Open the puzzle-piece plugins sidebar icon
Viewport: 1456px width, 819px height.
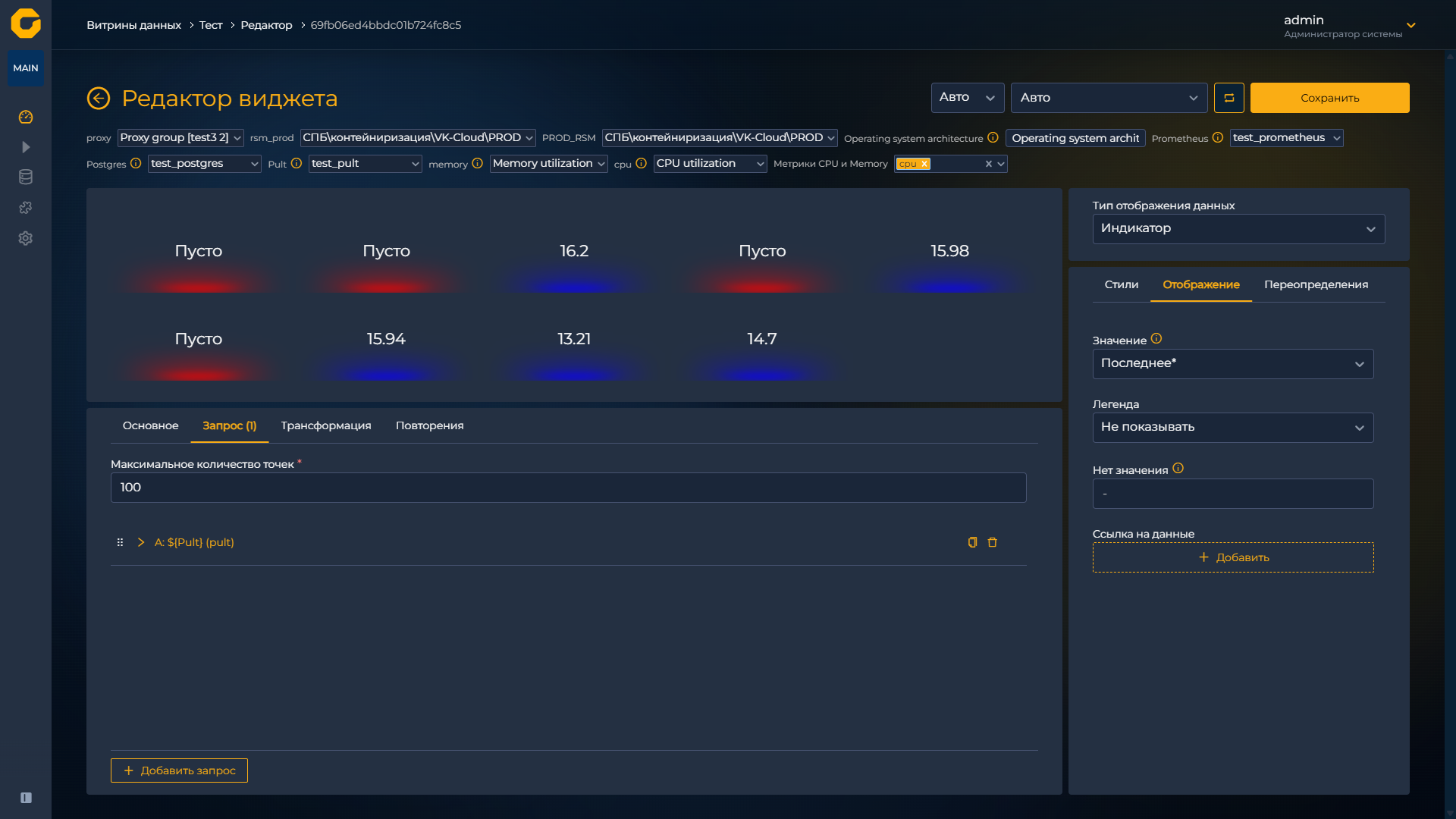26,208
